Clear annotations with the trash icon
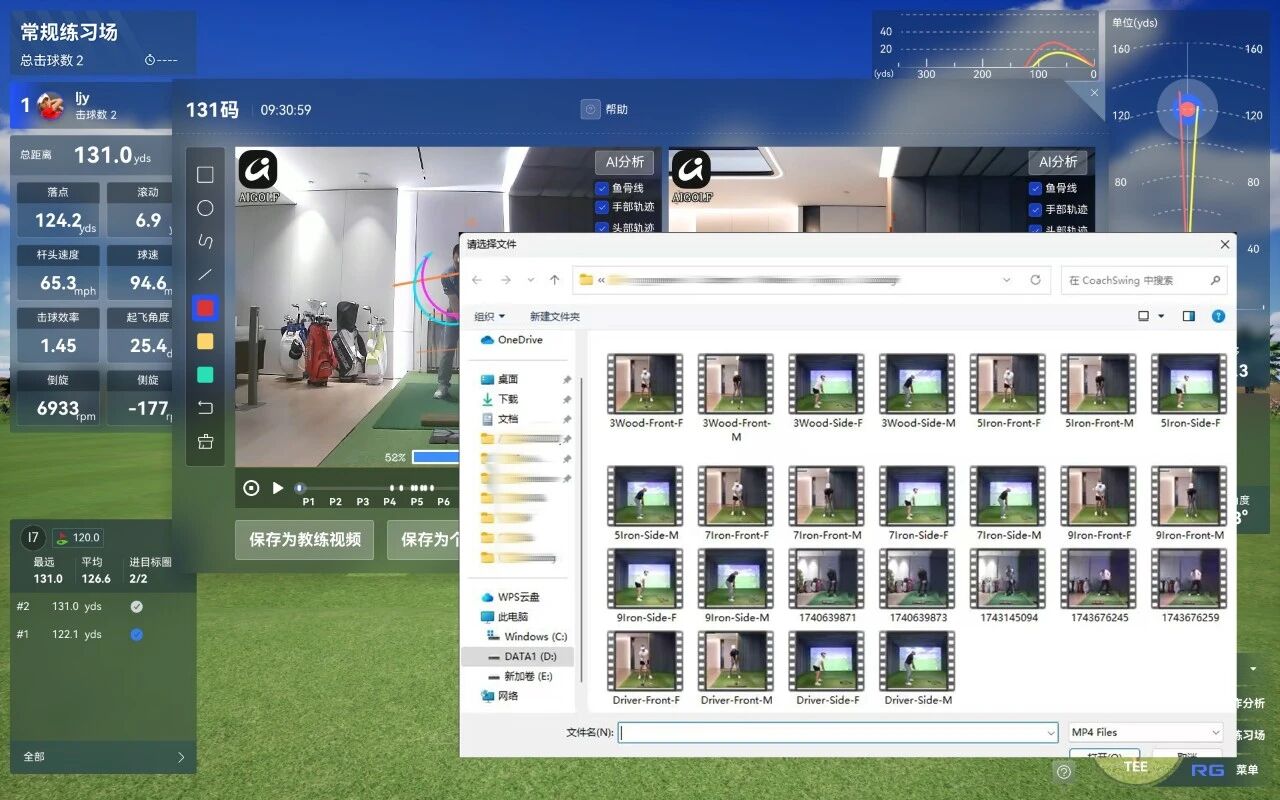1280x800 pixels. tap(205, 441)
